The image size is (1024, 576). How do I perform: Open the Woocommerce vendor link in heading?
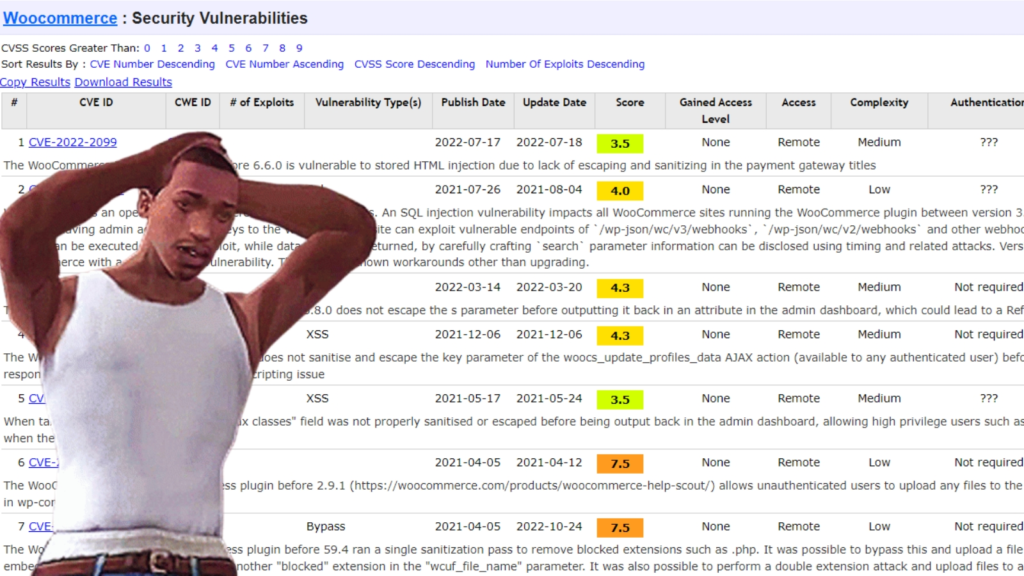click(60, 18)
